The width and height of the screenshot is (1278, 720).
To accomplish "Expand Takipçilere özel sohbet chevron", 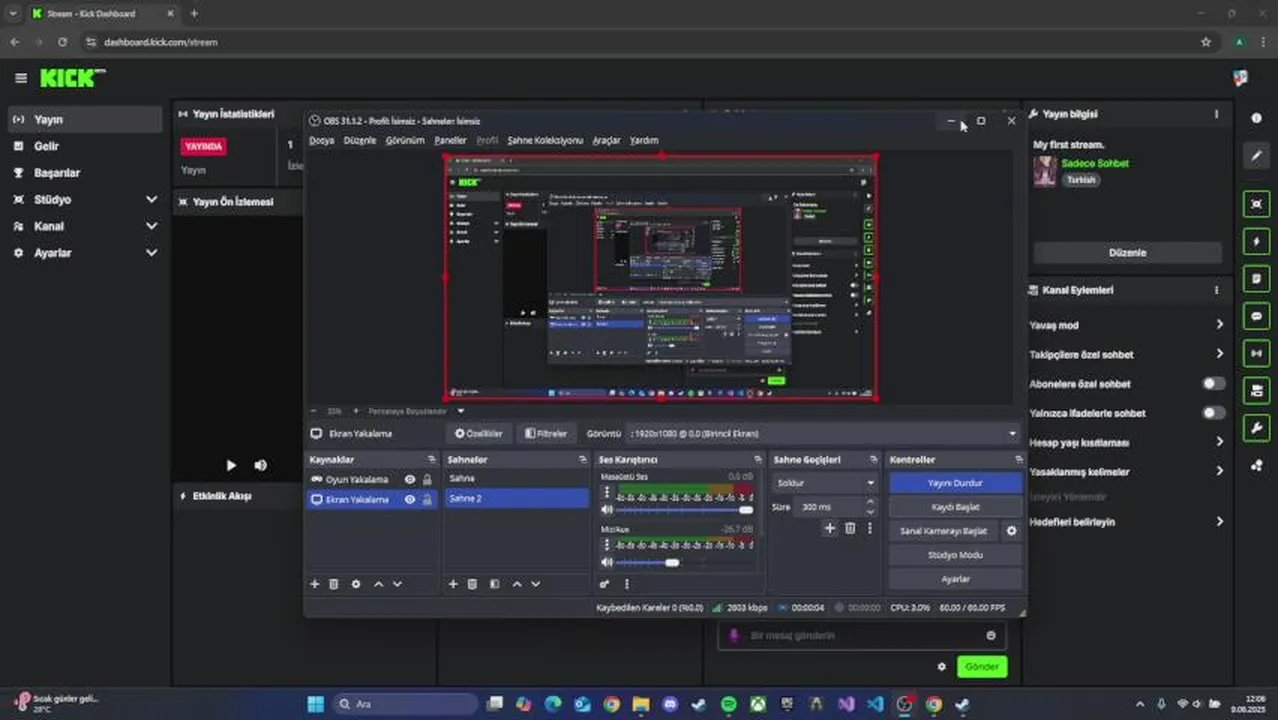I will point(1219,353).
